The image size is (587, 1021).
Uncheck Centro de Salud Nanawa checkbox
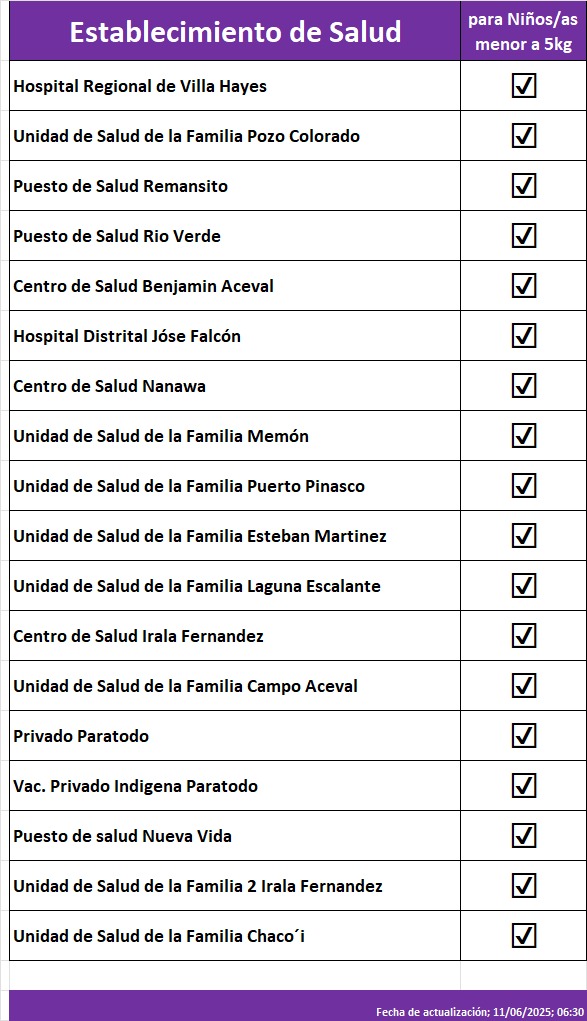coord(524,385)
